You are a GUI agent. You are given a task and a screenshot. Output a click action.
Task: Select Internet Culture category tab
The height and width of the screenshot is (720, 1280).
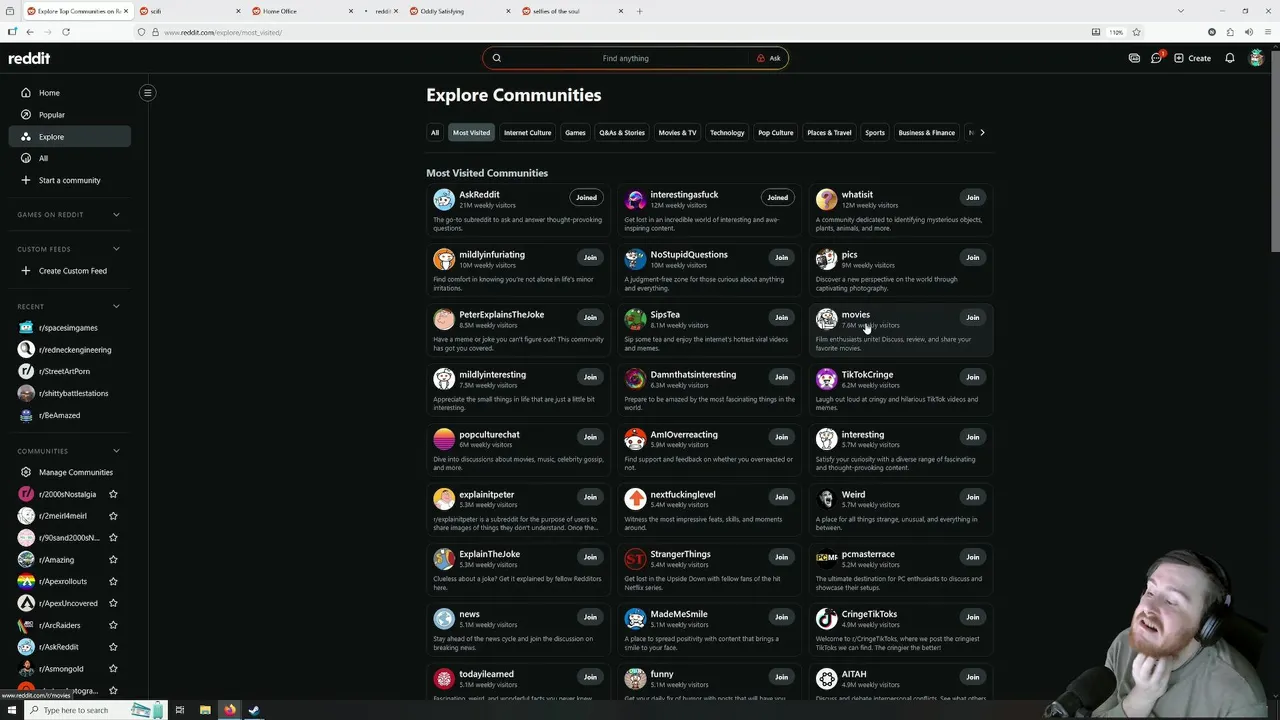pos(527,132)
